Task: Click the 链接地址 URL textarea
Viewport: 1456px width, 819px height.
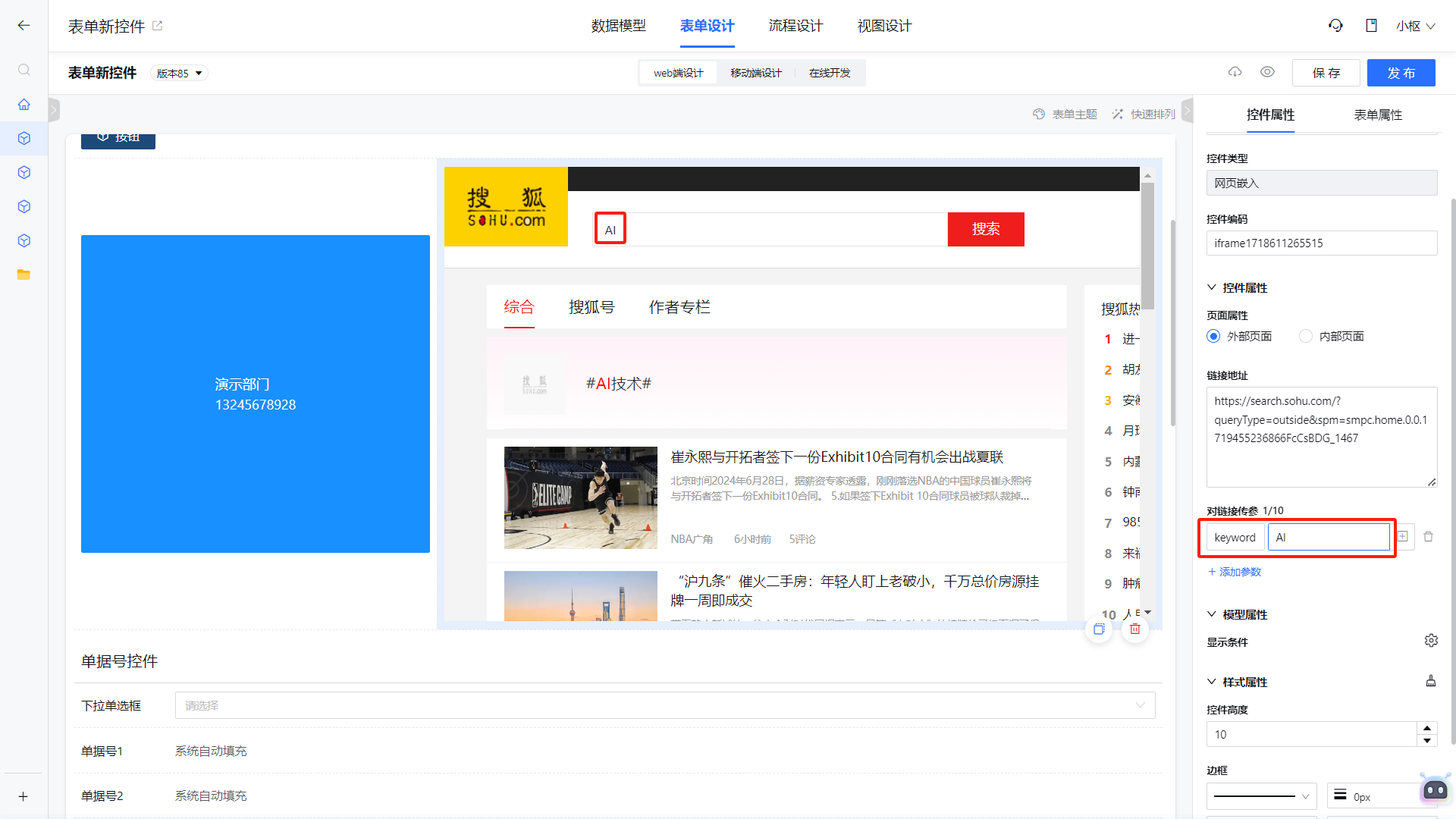Action: tap(1322, 437)
